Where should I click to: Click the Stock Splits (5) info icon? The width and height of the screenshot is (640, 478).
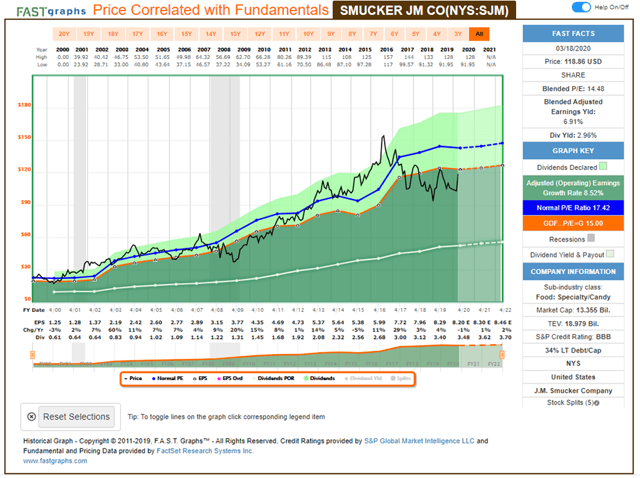[598, 405]
